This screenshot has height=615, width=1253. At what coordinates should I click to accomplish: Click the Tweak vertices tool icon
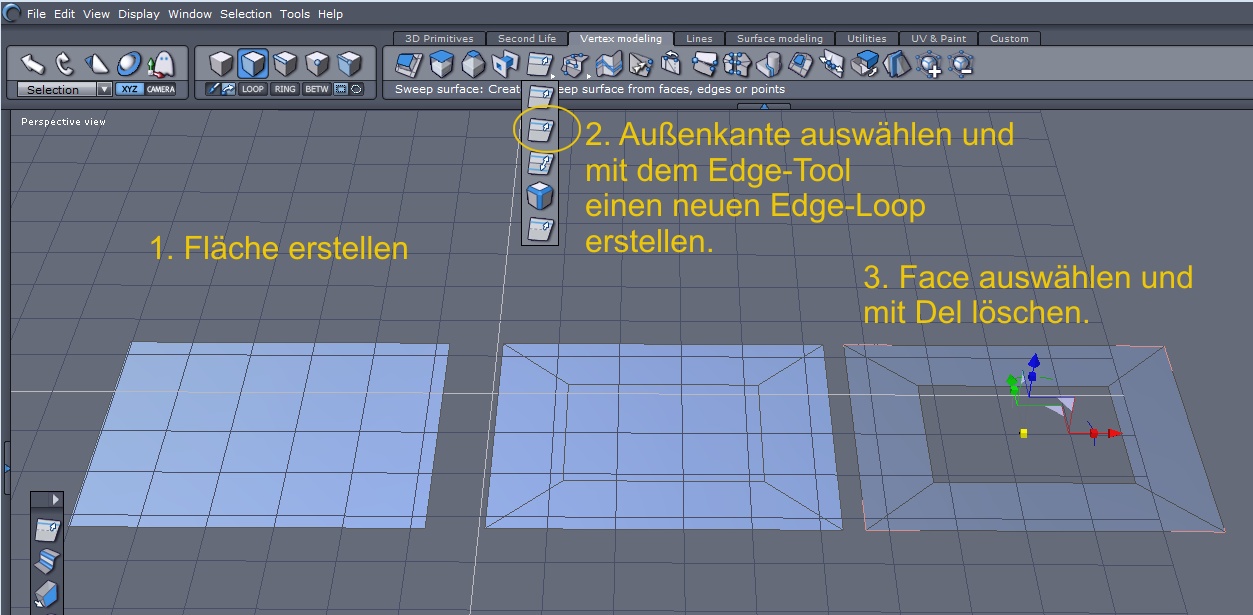[574, 65]
